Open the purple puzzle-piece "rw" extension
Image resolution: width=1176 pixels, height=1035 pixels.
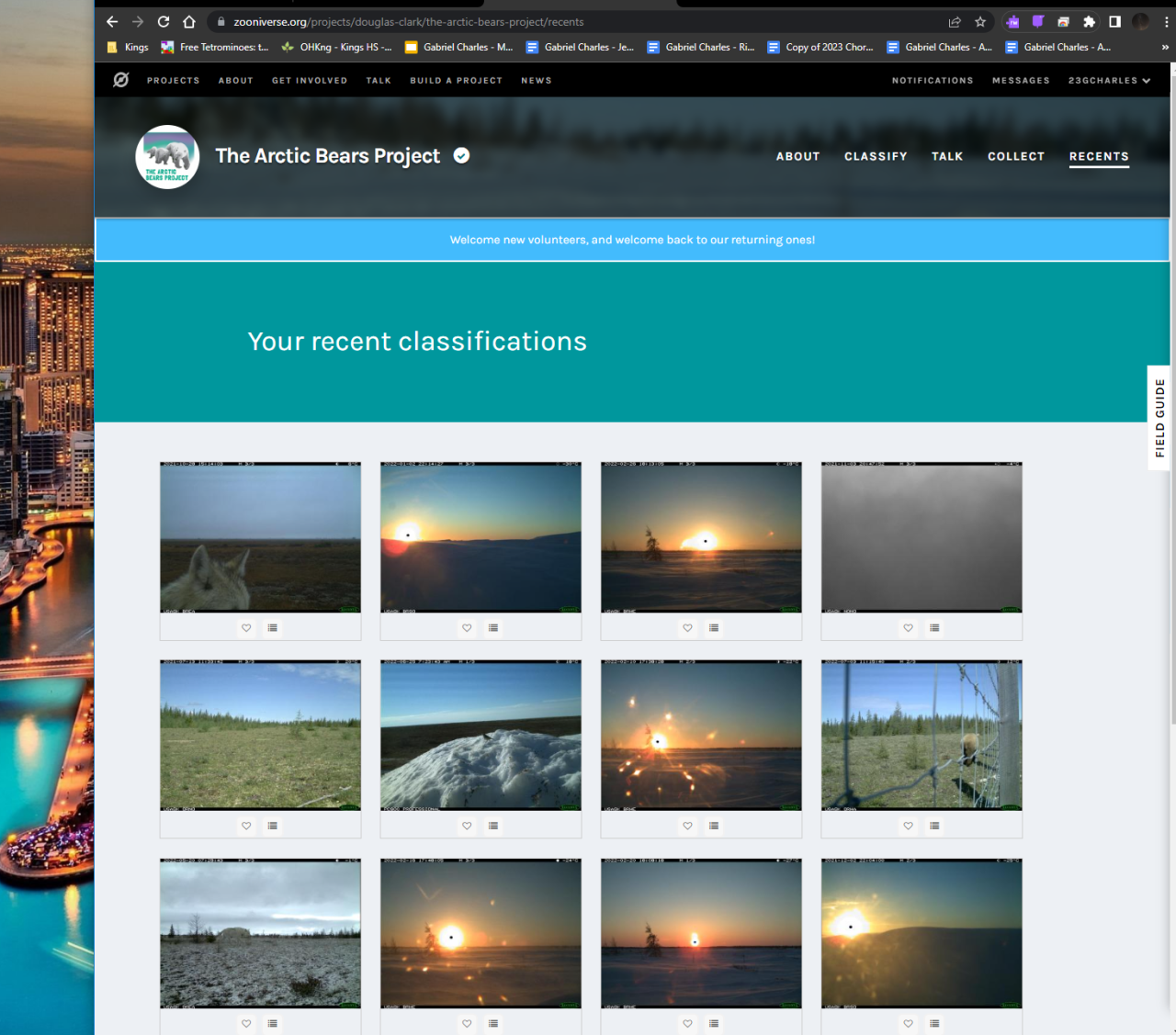[1012, 22]
